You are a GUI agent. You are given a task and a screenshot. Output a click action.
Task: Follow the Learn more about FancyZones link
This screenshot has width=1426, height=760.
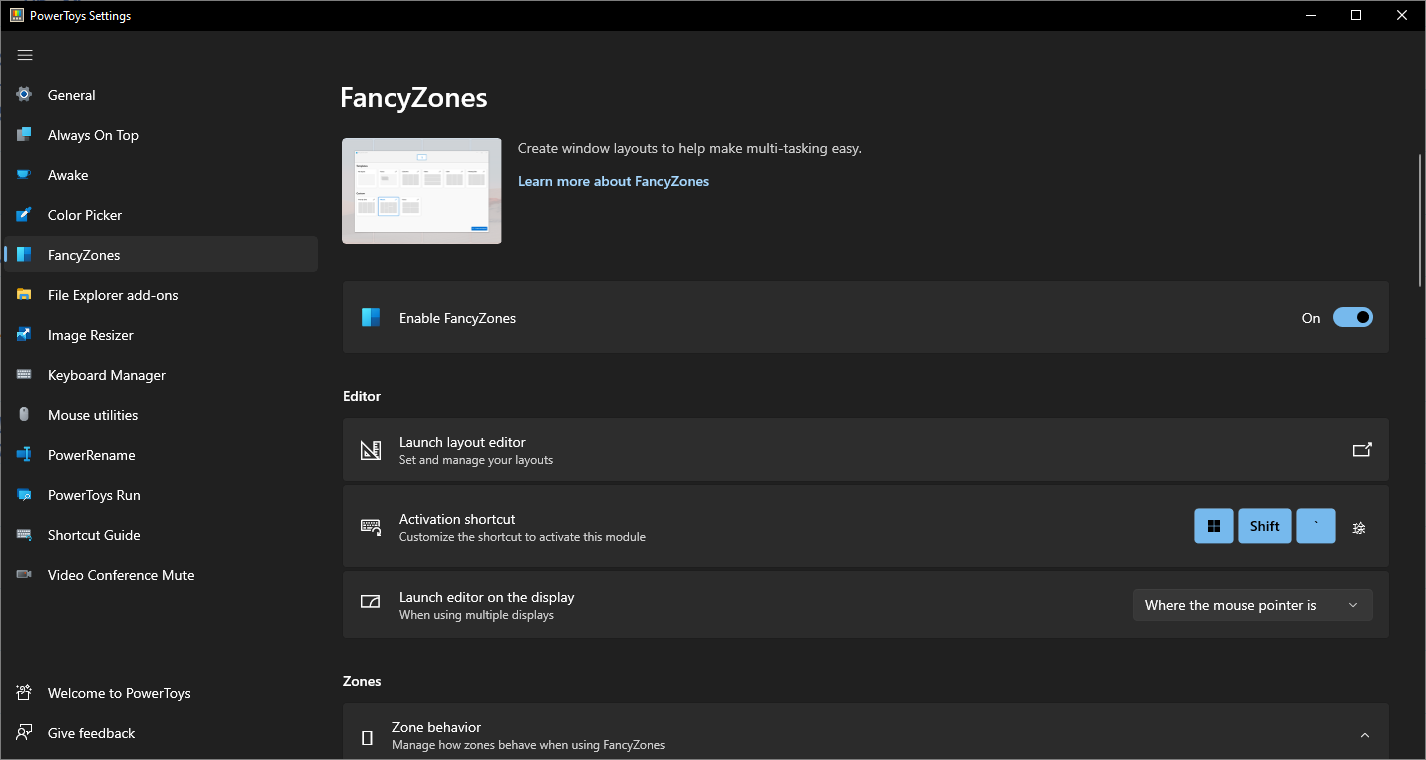point(613,181)
